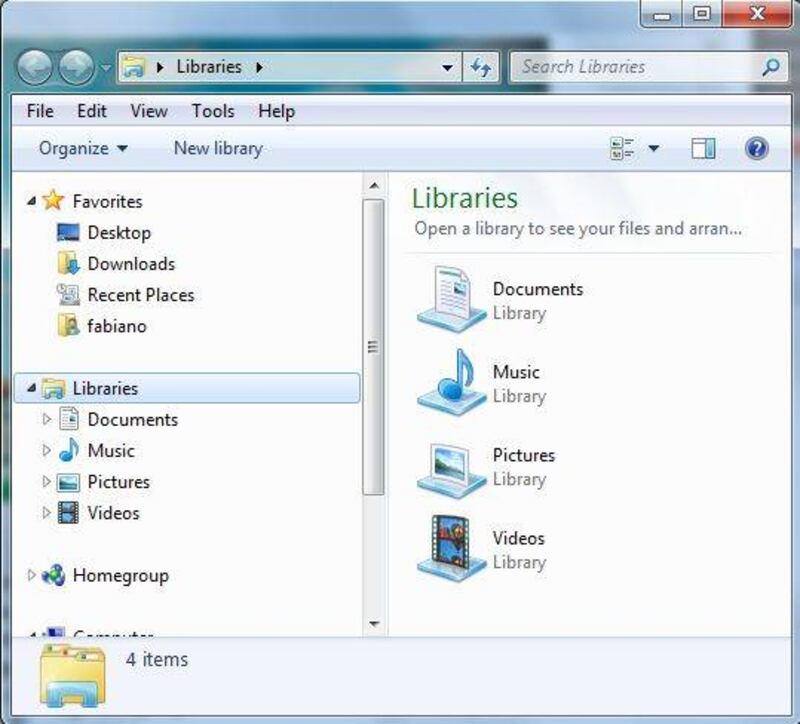This screenshot has width=800, height=724.
Task: Click the navigation pane scroll down arrow
Action: [373, 625]
